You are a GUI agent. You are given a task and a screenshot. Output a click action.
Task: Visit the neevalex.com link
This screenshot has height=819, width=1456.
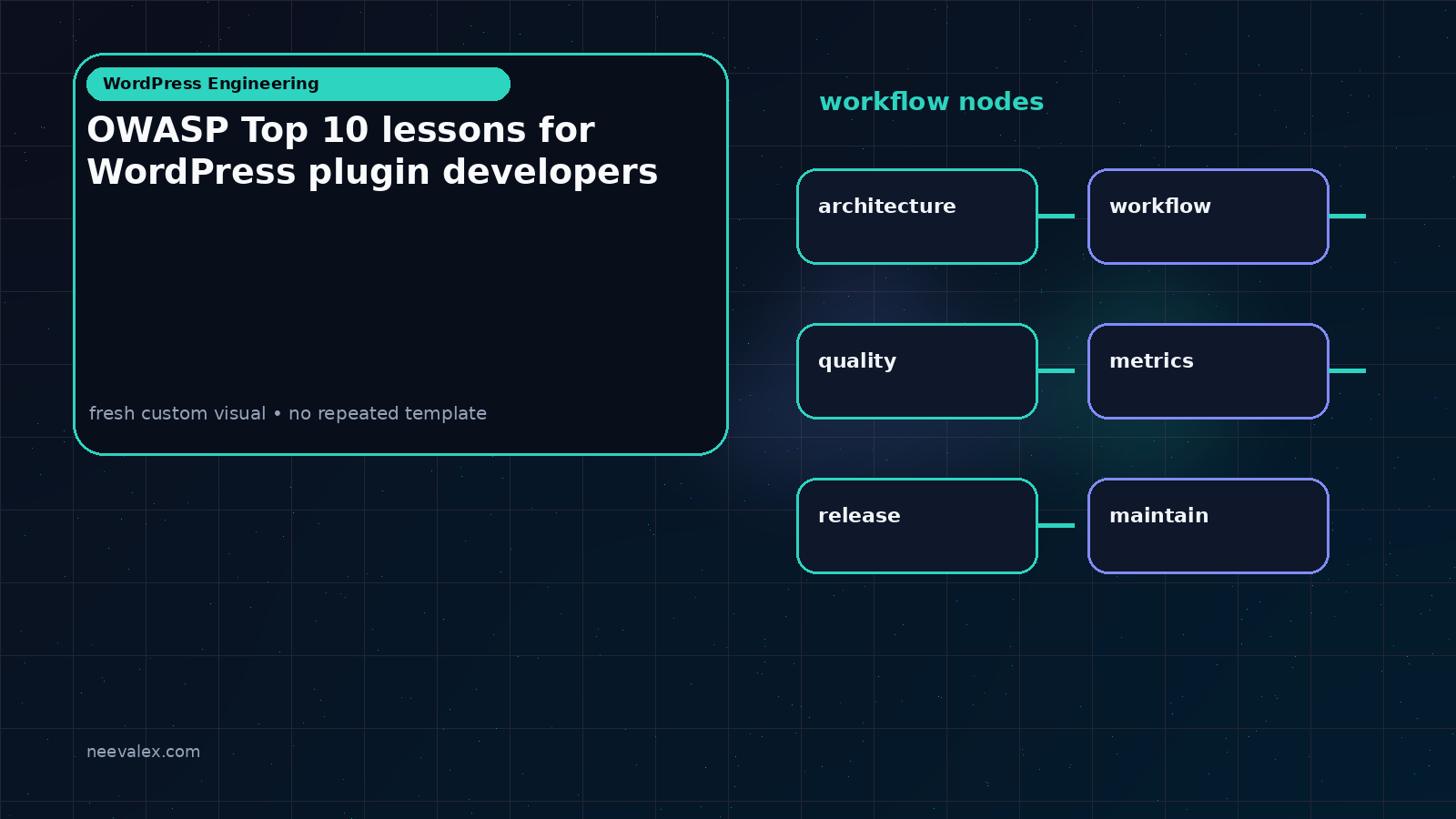point(143,752)
